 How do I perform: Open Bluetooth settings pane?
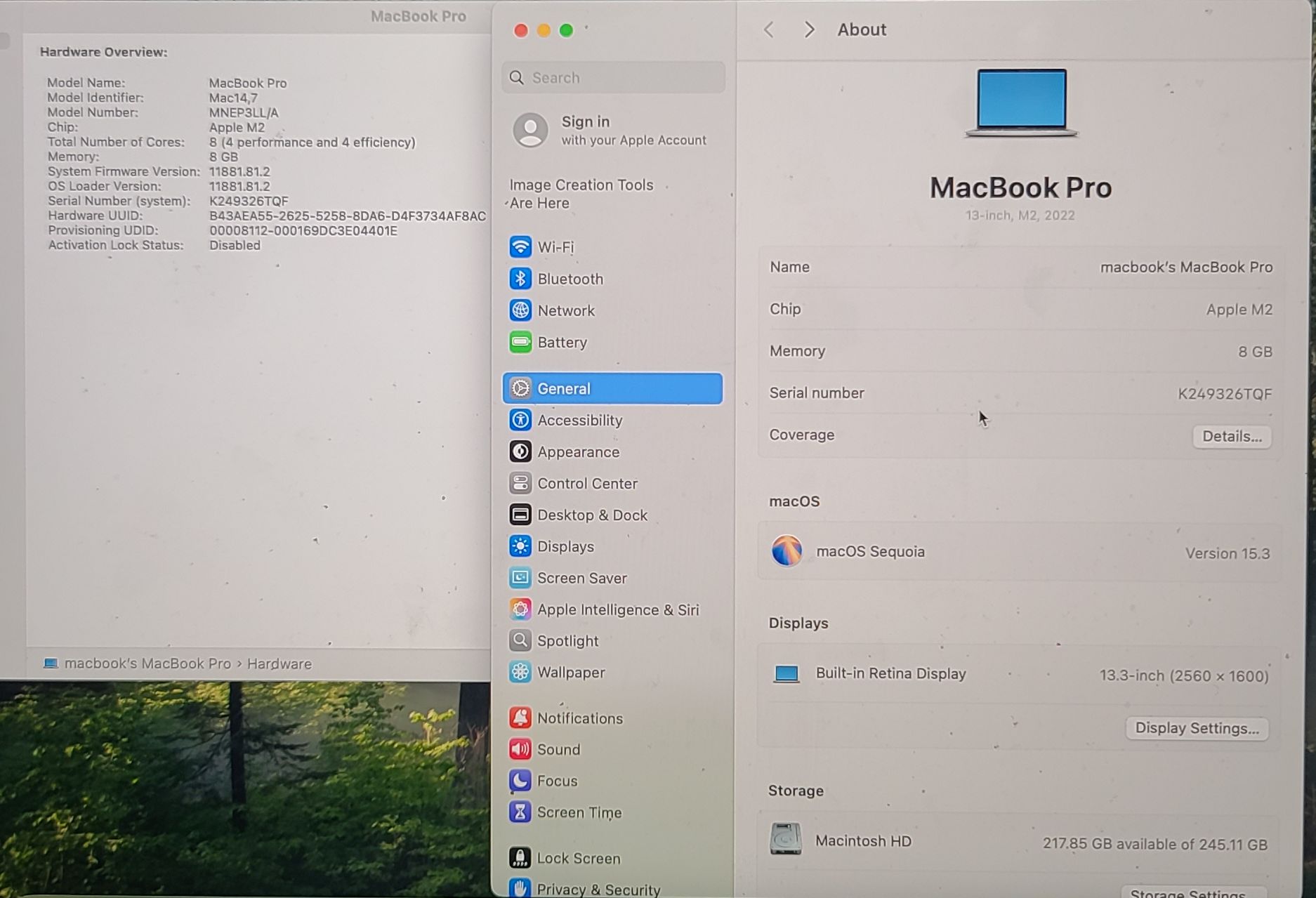click(570, 279)
